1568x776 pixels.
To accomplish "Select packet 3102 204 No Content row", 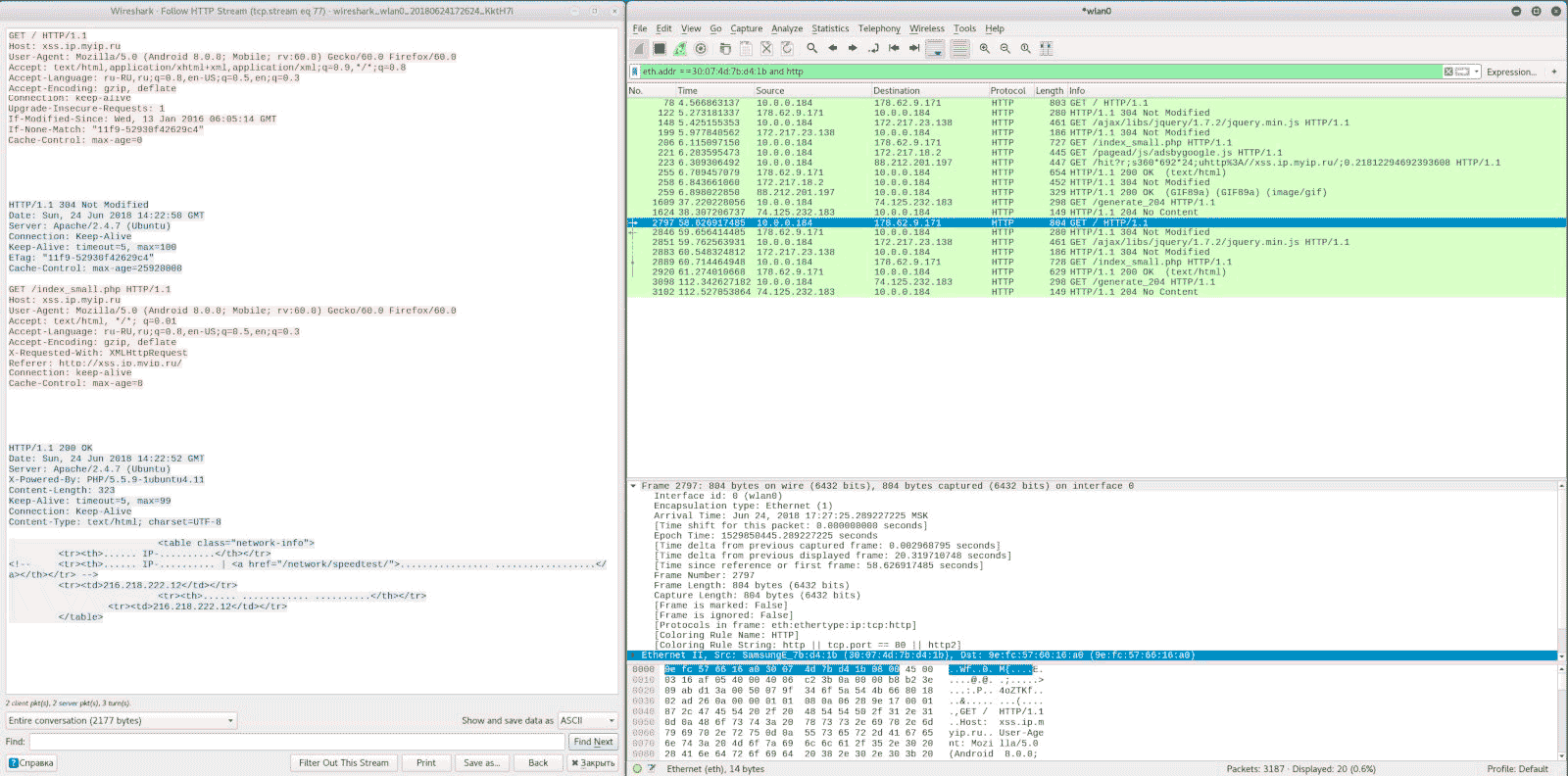I will 1097,292.
